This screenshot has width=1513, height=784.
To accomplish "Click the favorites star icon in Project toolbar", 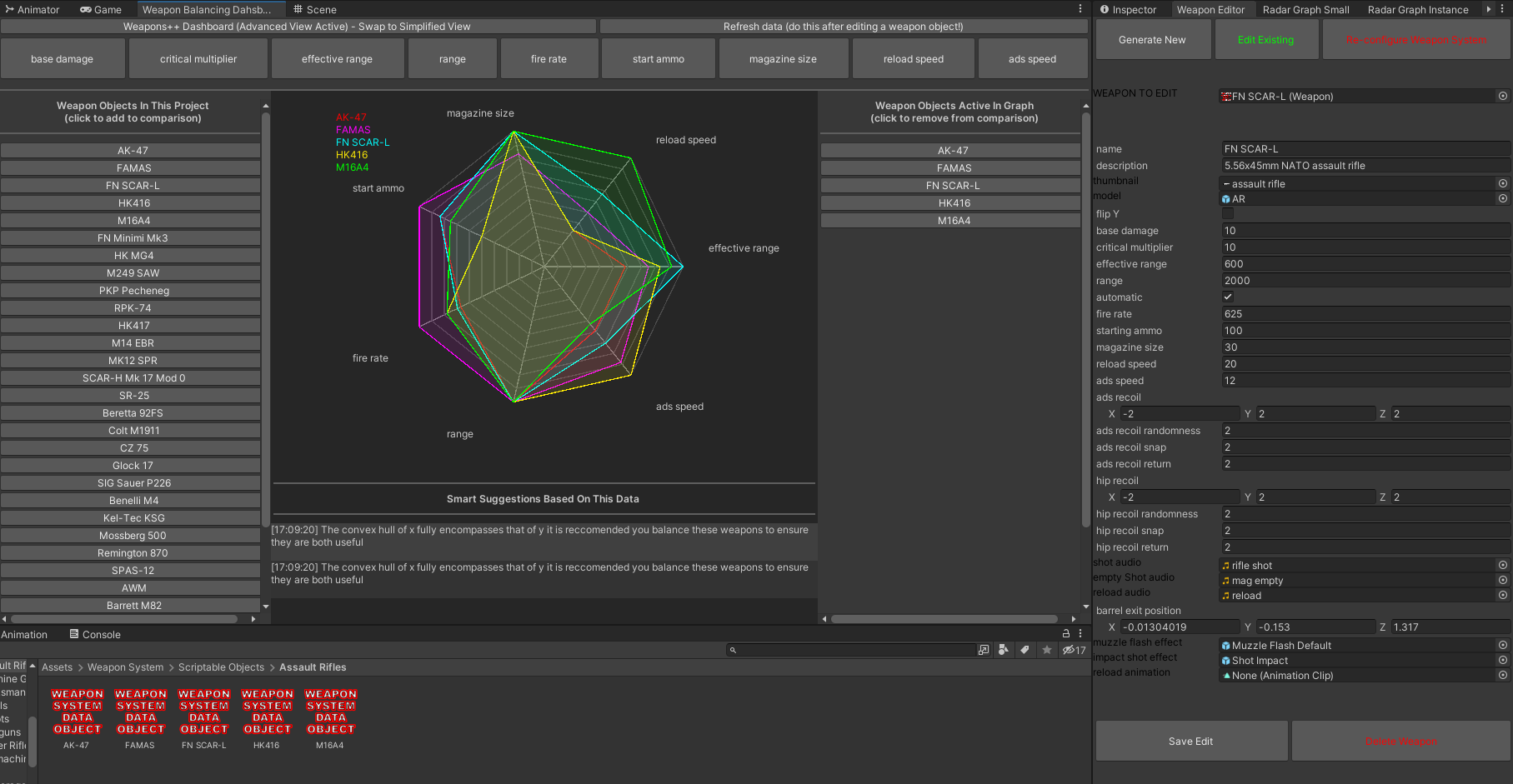I will click(1047, 650).
